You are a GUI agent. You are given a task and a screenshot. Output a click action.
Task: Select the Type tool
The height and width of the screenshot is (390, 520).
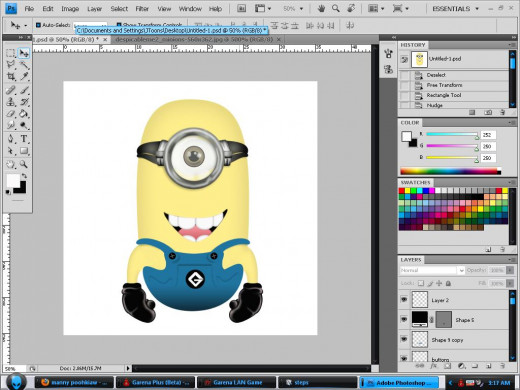[24, 139]
